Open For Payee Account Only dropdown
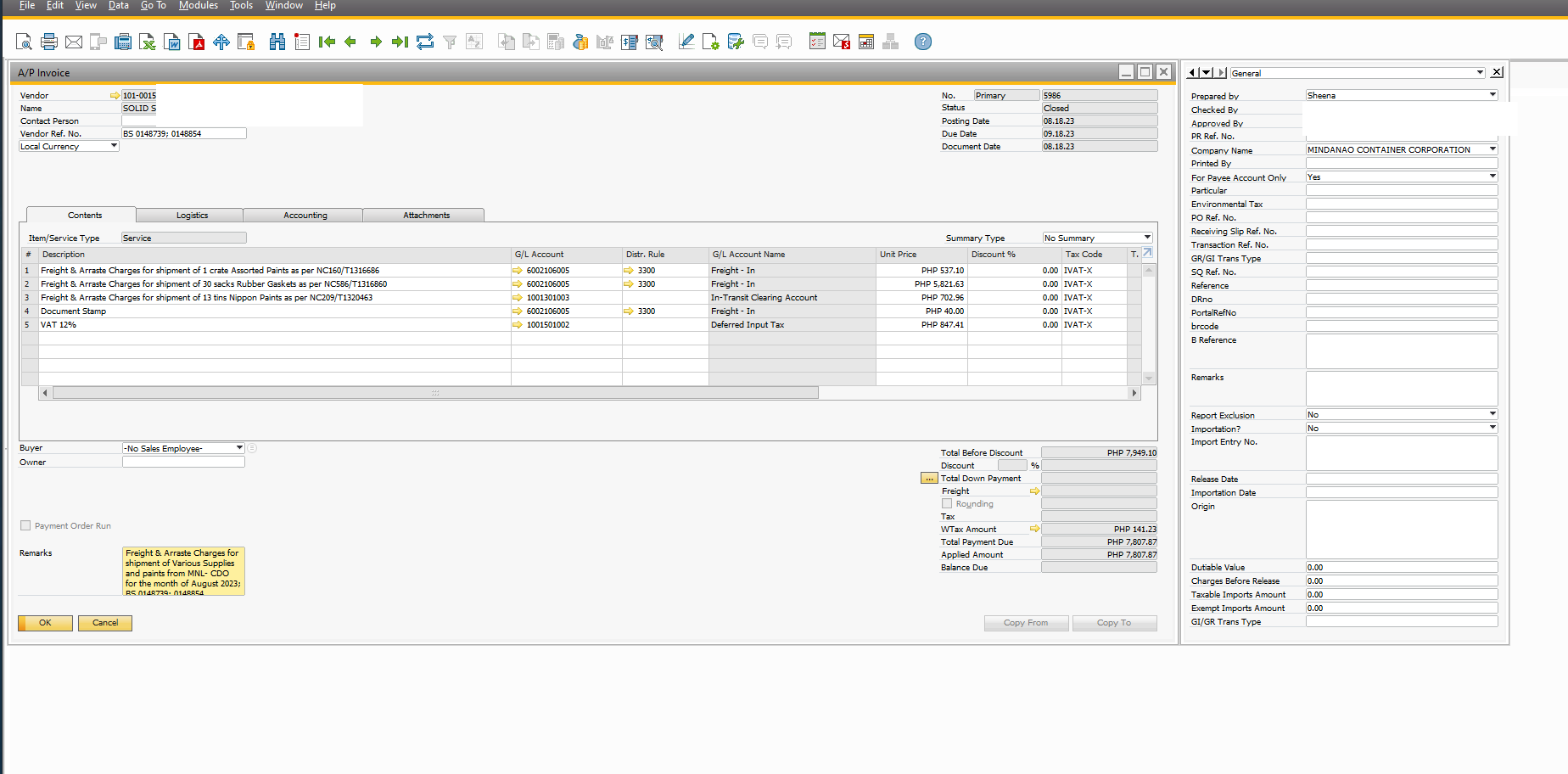Screen dimensions: 1568x774 [x=1492, y=177]
